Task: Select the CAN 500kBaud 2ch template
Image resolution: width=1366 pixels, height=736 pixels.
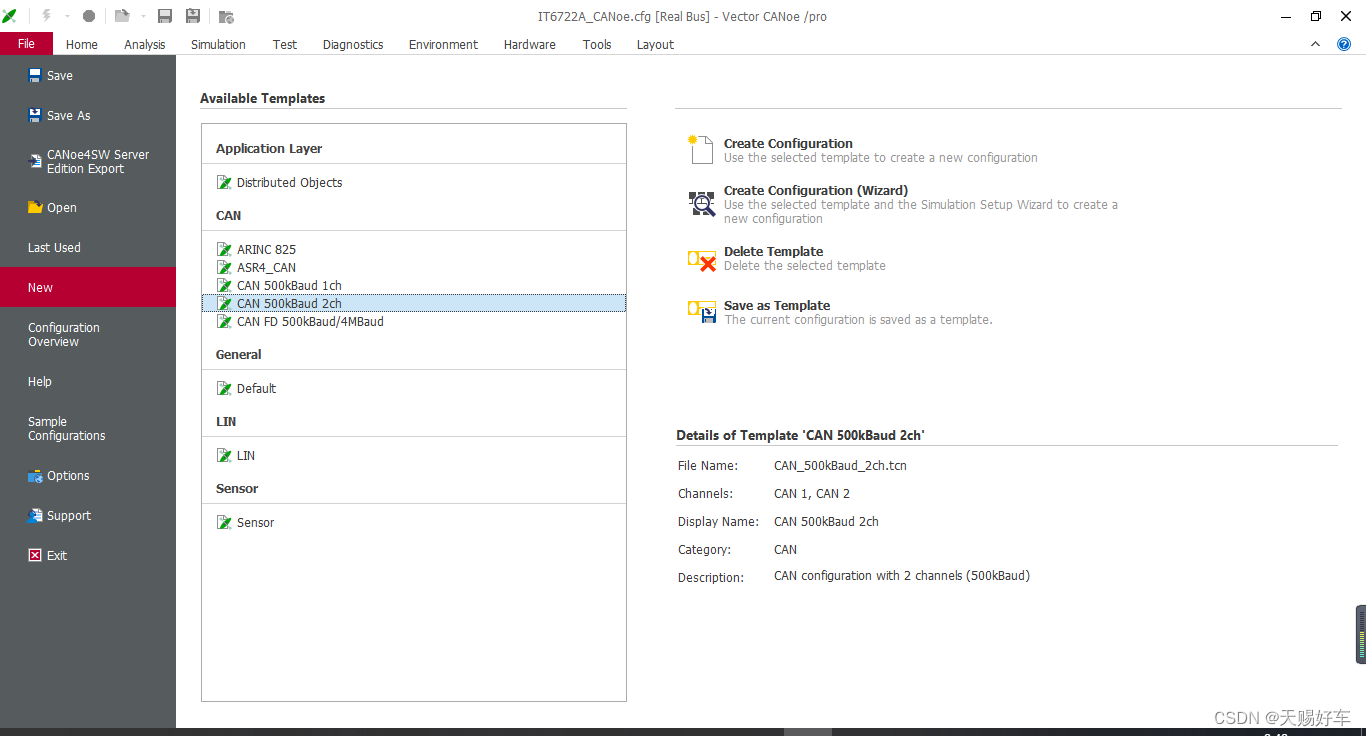Action: point(414,303)
